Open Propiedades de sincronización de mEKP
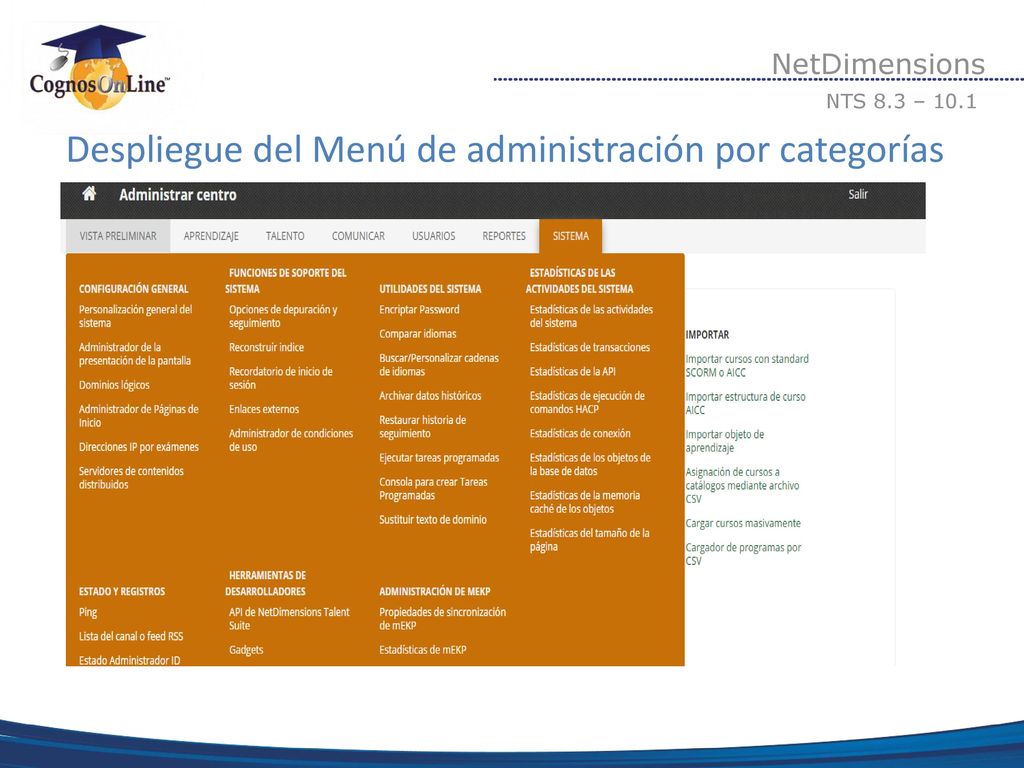 442,619
